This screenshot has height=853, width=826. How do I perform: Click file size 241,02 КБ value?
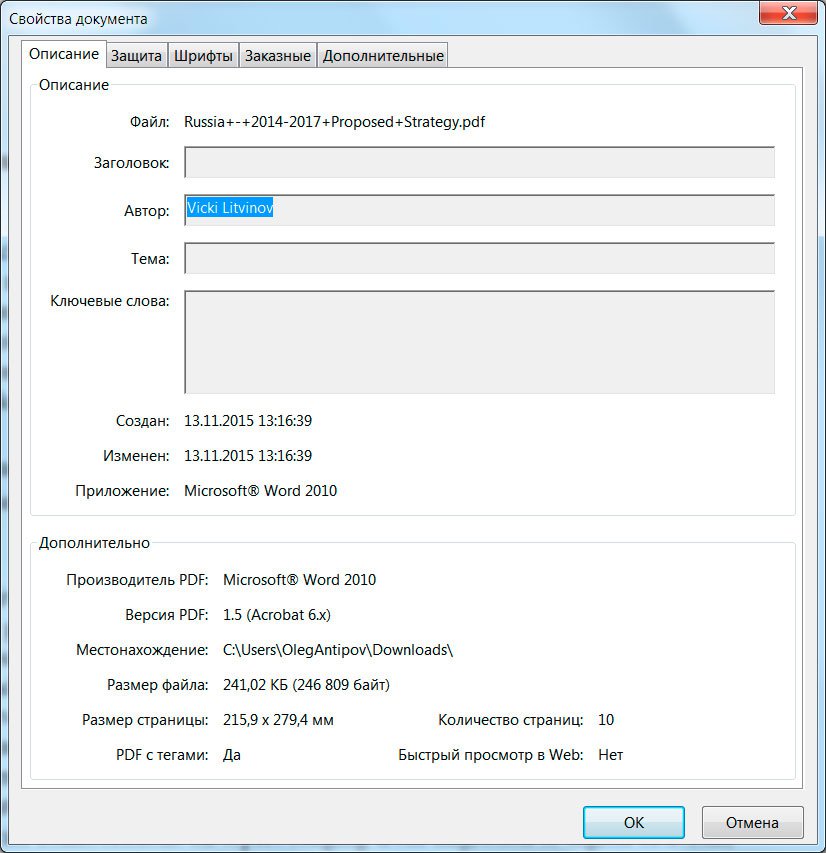click(x=306, y=684)
